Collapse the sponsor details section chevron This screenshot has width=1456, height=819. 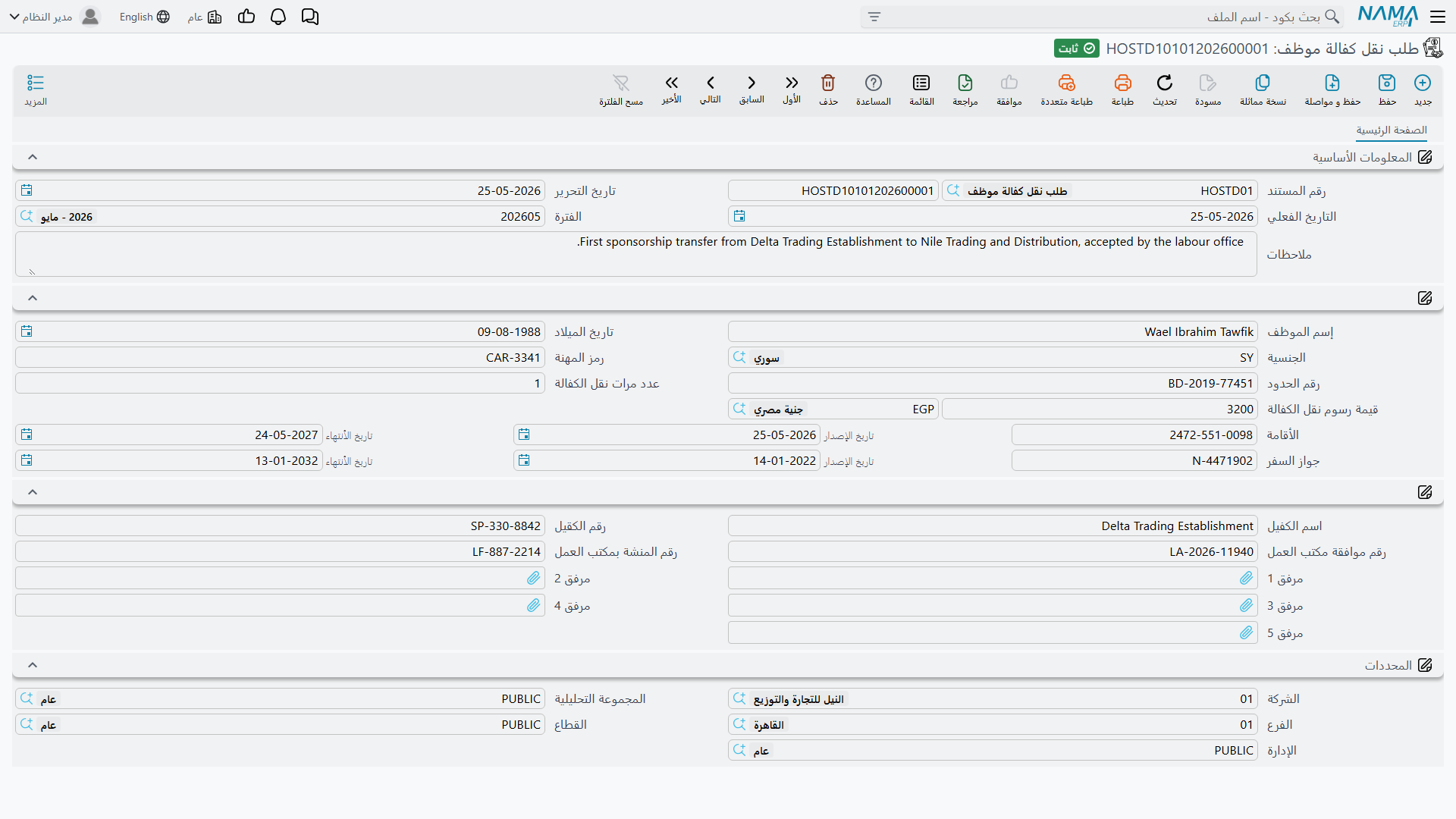pyautogui.click(x=33, y=492)
